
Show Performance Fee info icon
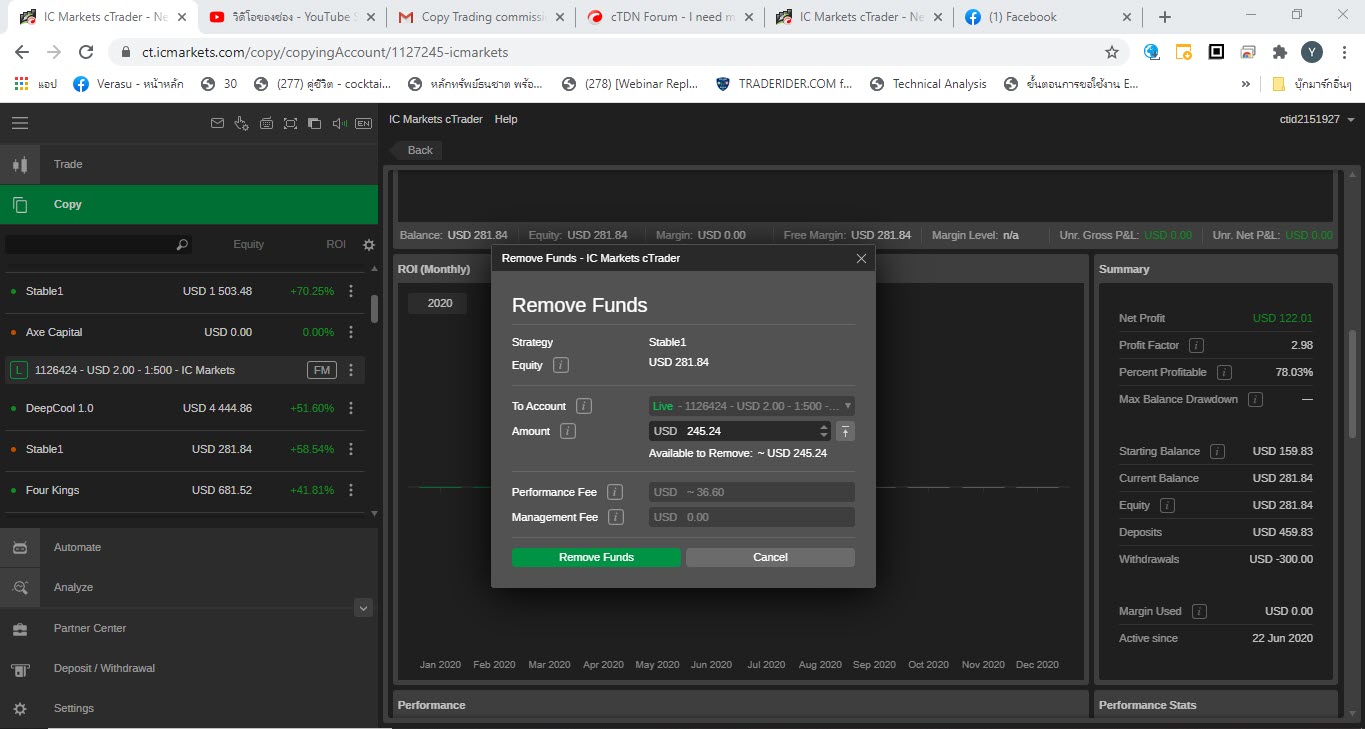click(x=615, y=492)
